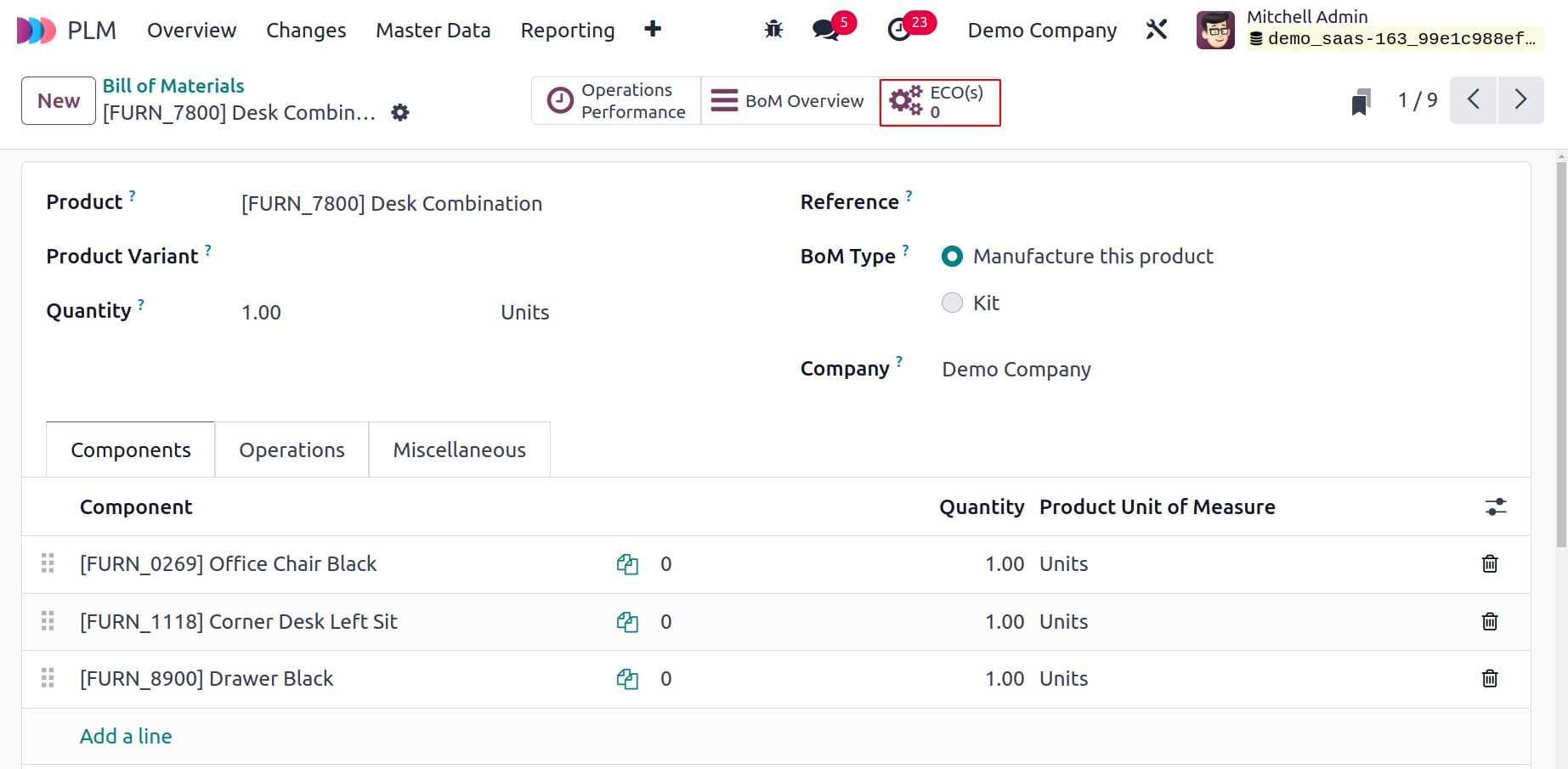Screen dimensions: 1568x769
Task: Click the copy icon for Corner Desk Left Sit
Action: (627, 622)
